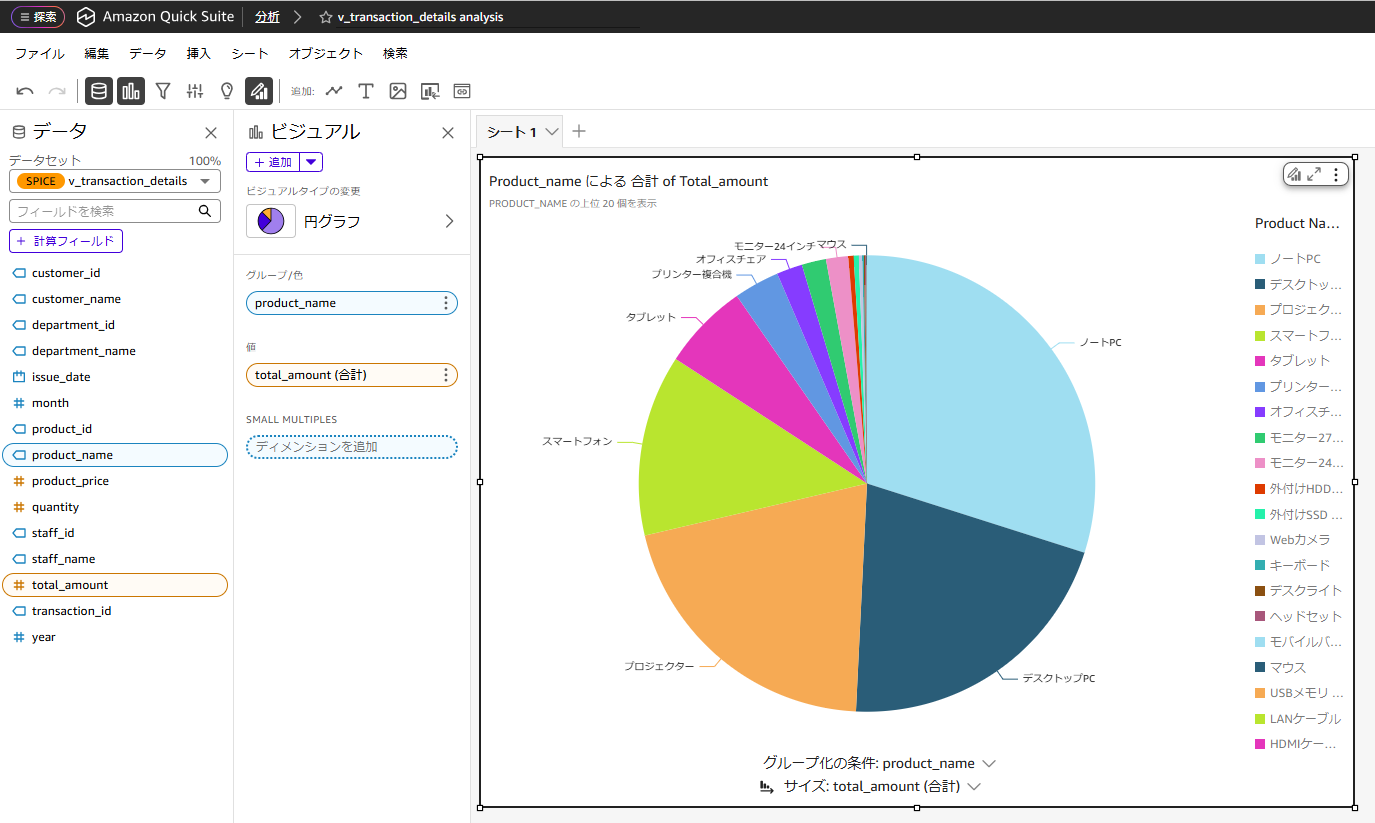Open the parameters sliders icon in toolbar
Screen dimensions: 1375x823
pos(195,91)
